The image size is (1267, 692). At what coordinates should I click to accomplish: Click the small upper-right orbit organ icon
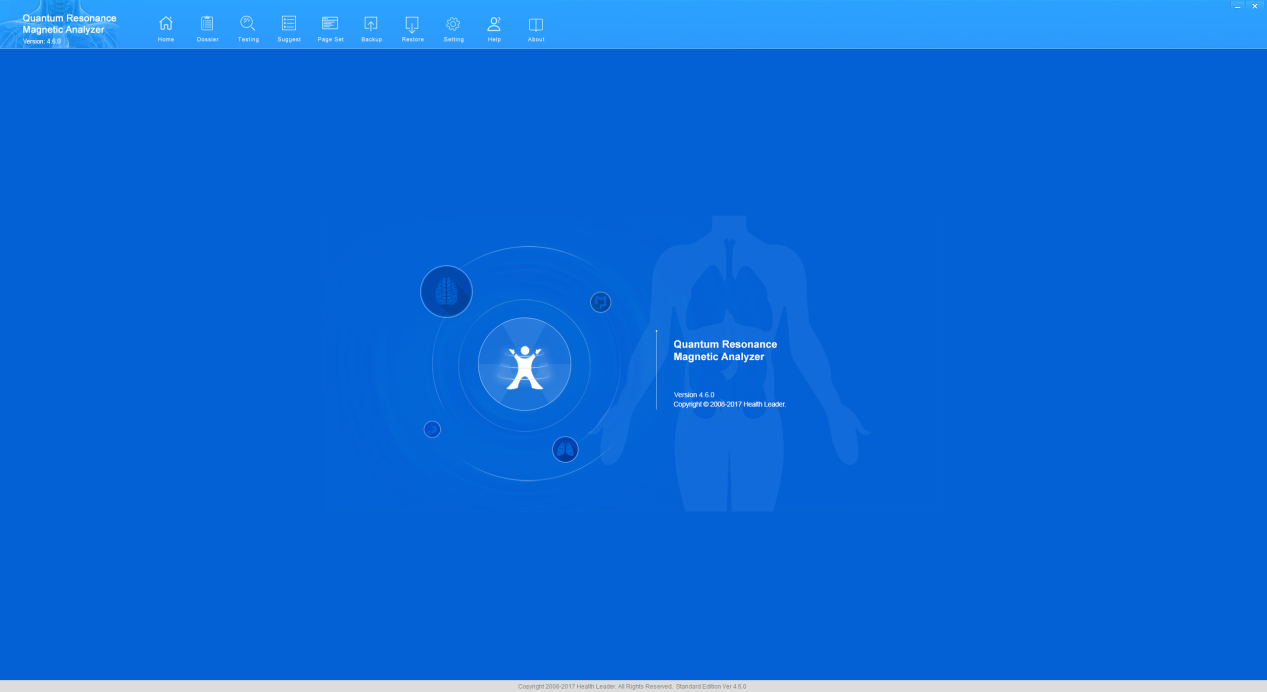pos(600,302)
